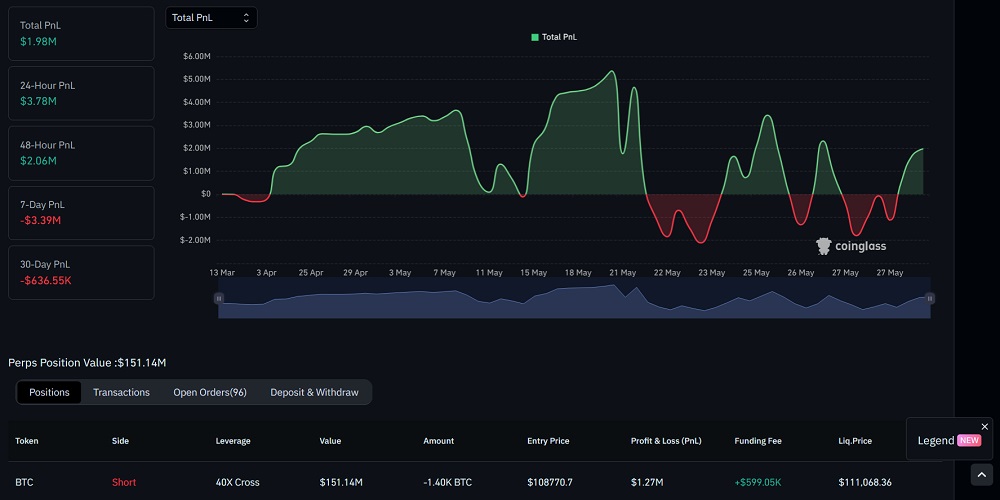
Task: Click the 30-Day PnL card
Action: (x=81, y=272)
